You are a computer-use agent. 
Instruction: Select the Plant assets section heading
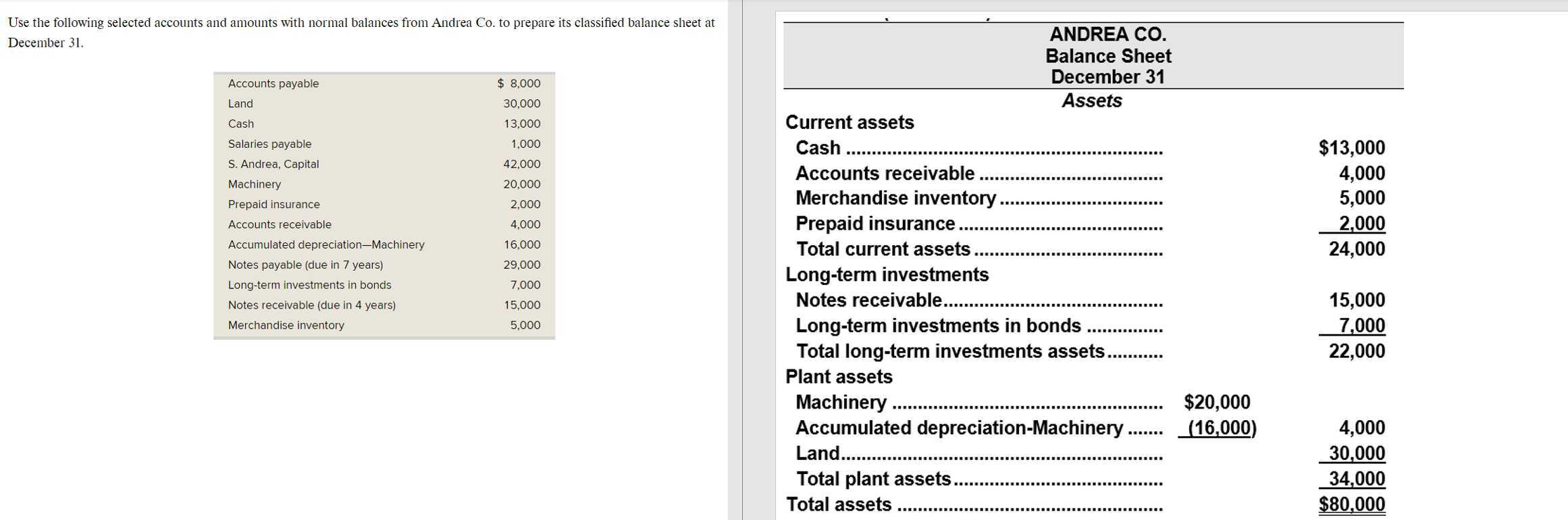(839, 377)
